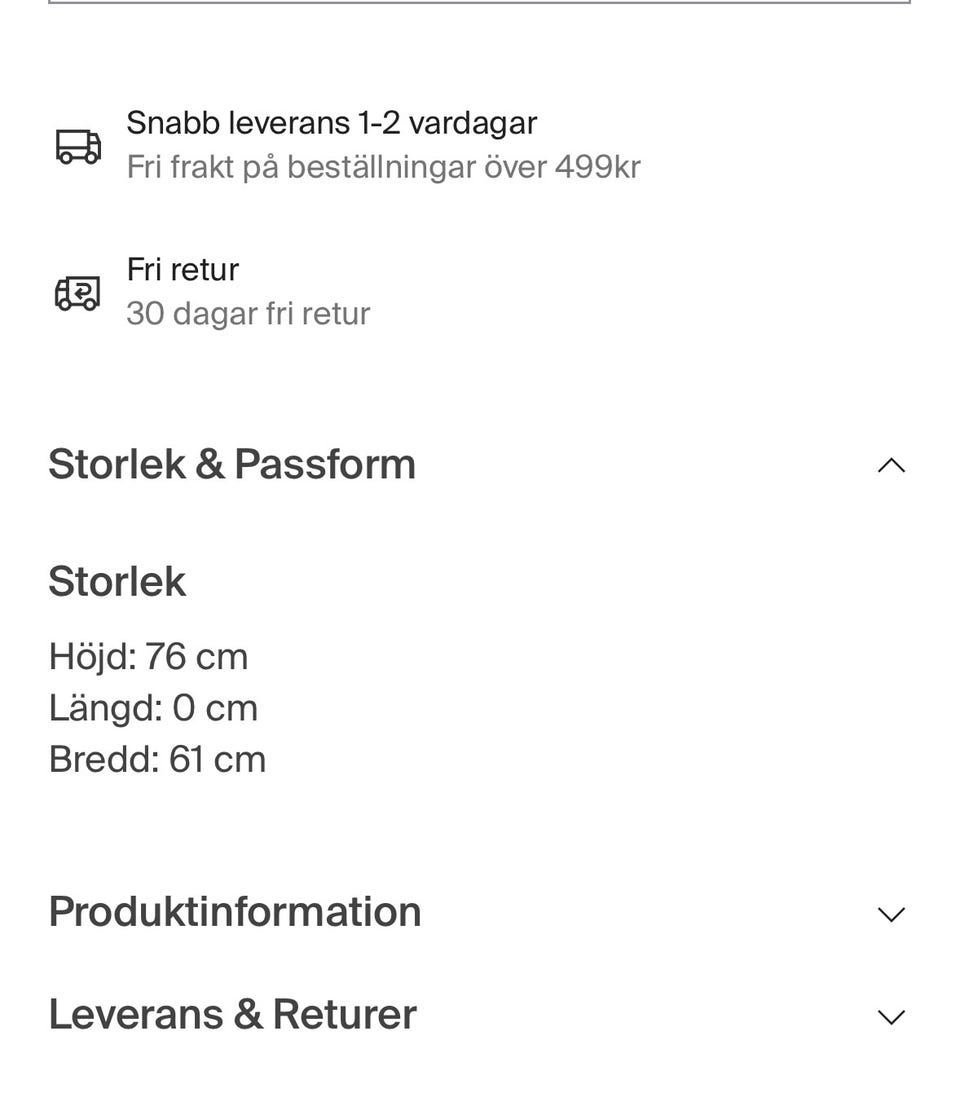
Task: Select the Snabb leverans 1-2 vardagar text
Action: pos(332,123)
